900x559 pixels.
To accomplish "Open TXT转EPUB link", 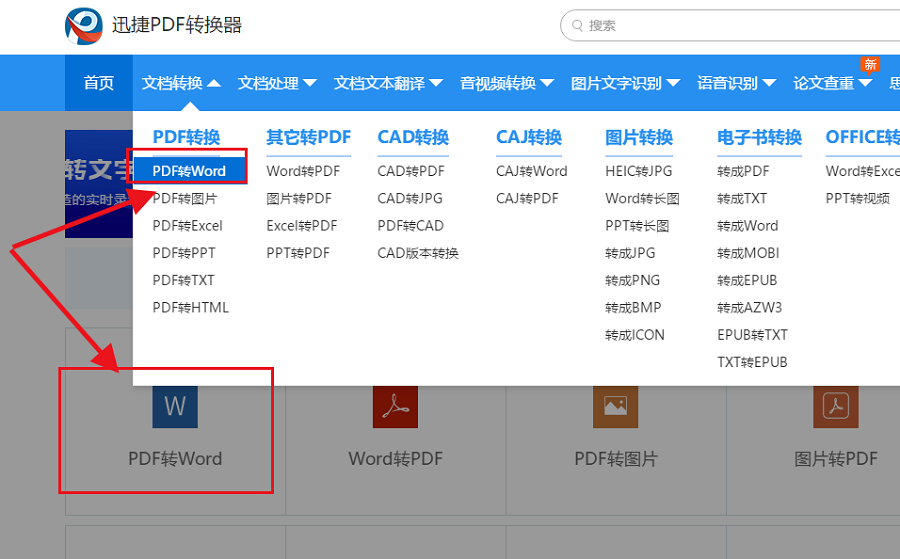I will pyautogui.click(x=752, y=362).
